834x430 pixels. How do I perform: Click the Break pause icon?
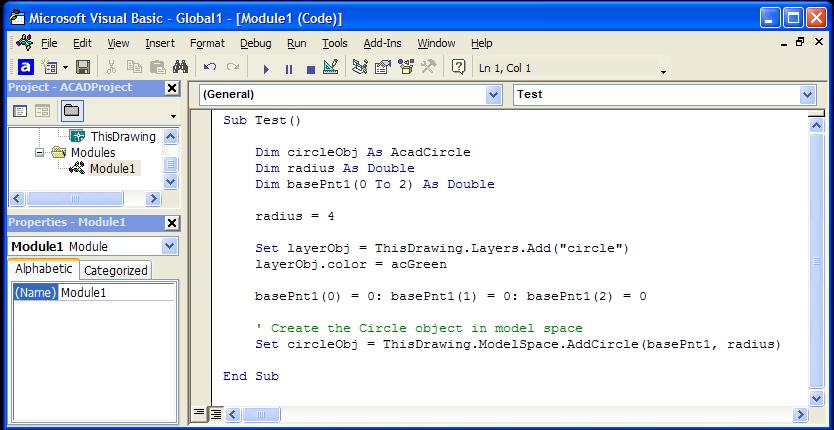click(x=289, y=69)
